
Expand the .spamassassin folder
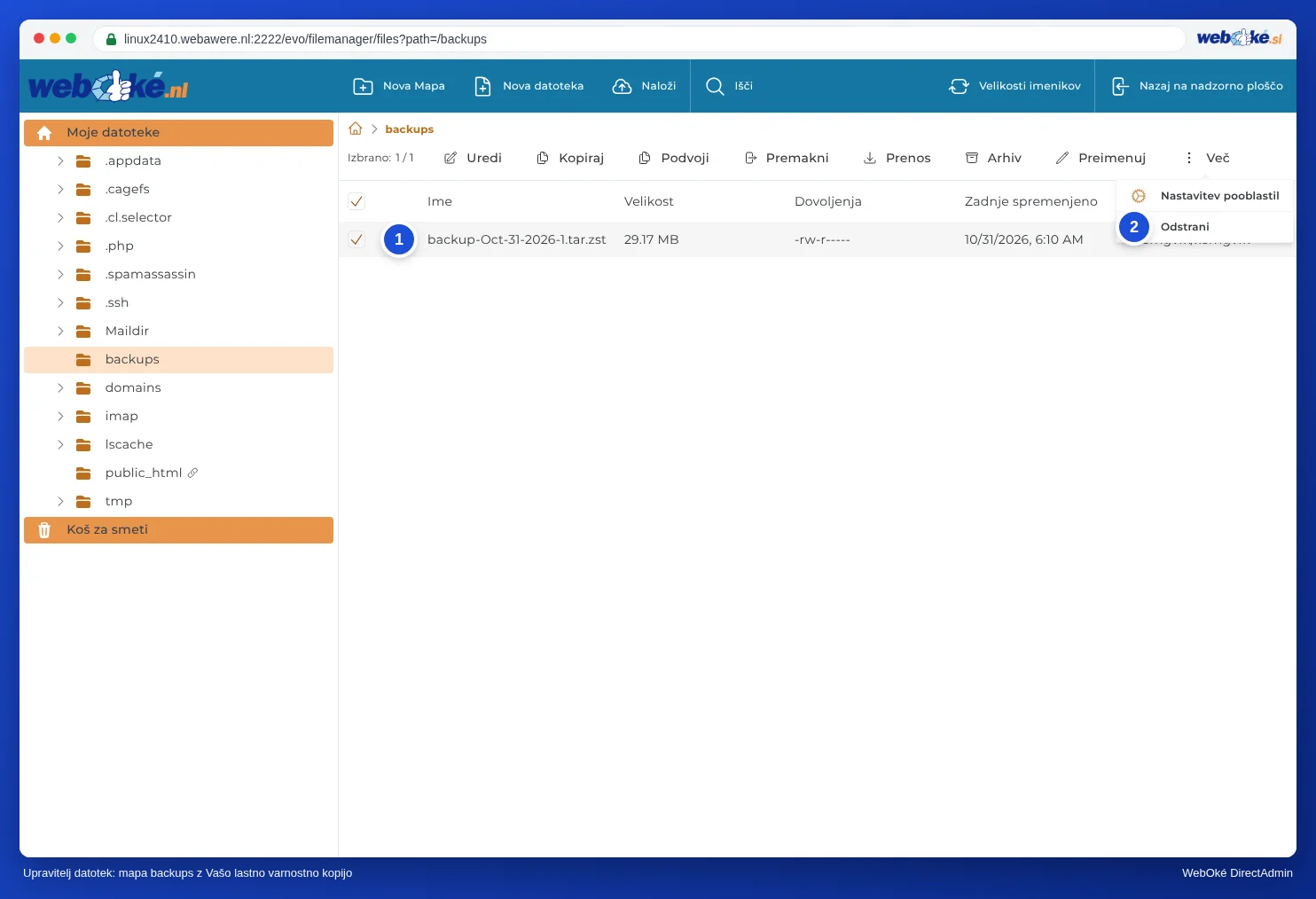[60, 274]
